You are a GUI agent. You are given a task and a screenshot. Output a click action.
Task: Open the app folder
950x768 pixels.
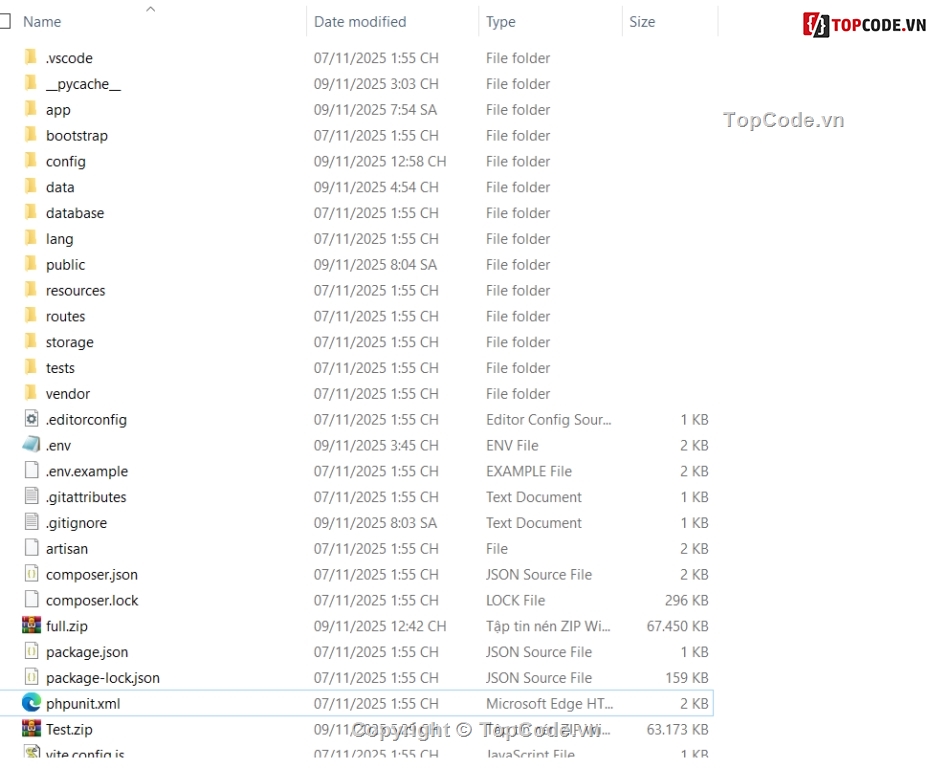(x=58, y=110)
